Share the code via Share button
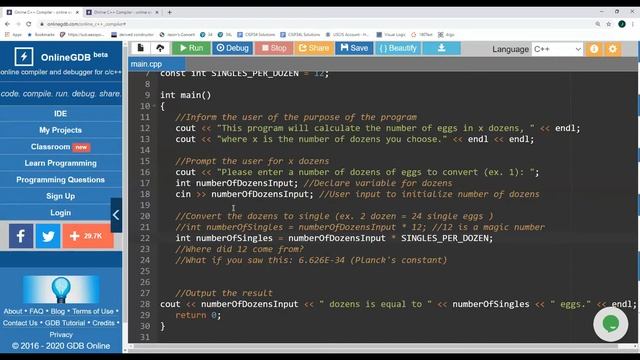The image size is (640, 360). pyautogui.click(x=314, y=48)
